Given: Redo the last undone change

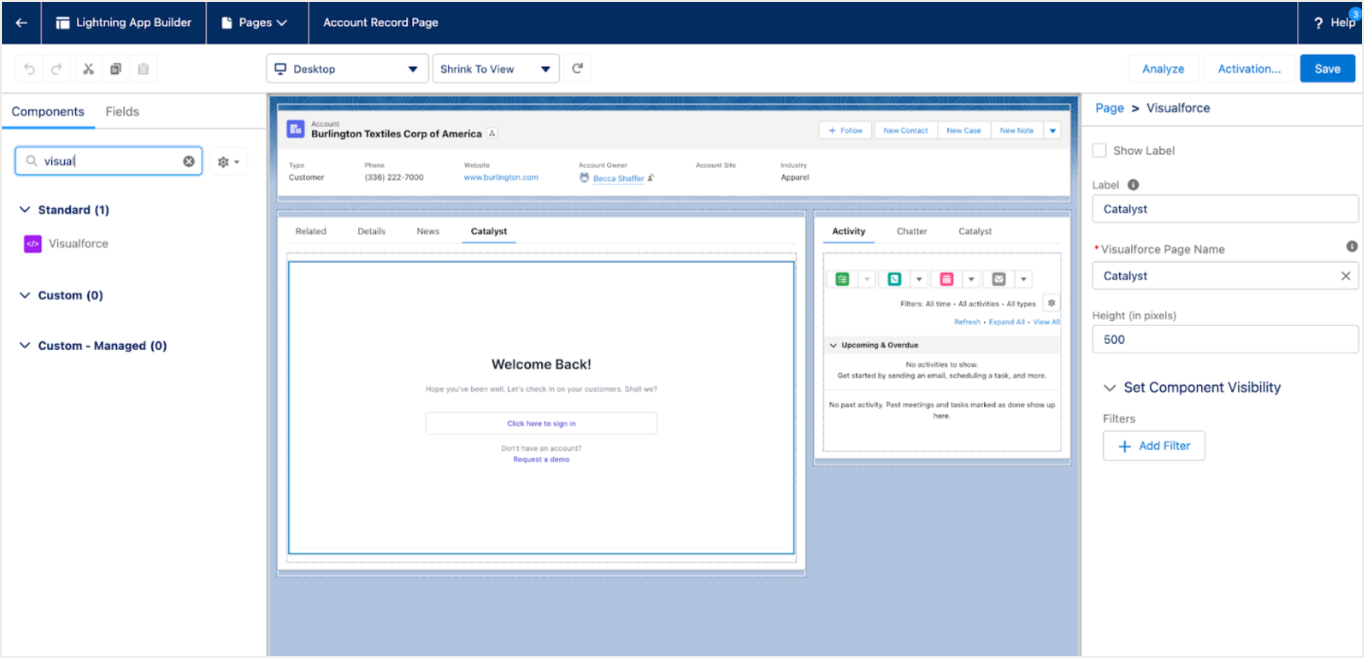Looking at the screenshot, I should coord(57,69).
